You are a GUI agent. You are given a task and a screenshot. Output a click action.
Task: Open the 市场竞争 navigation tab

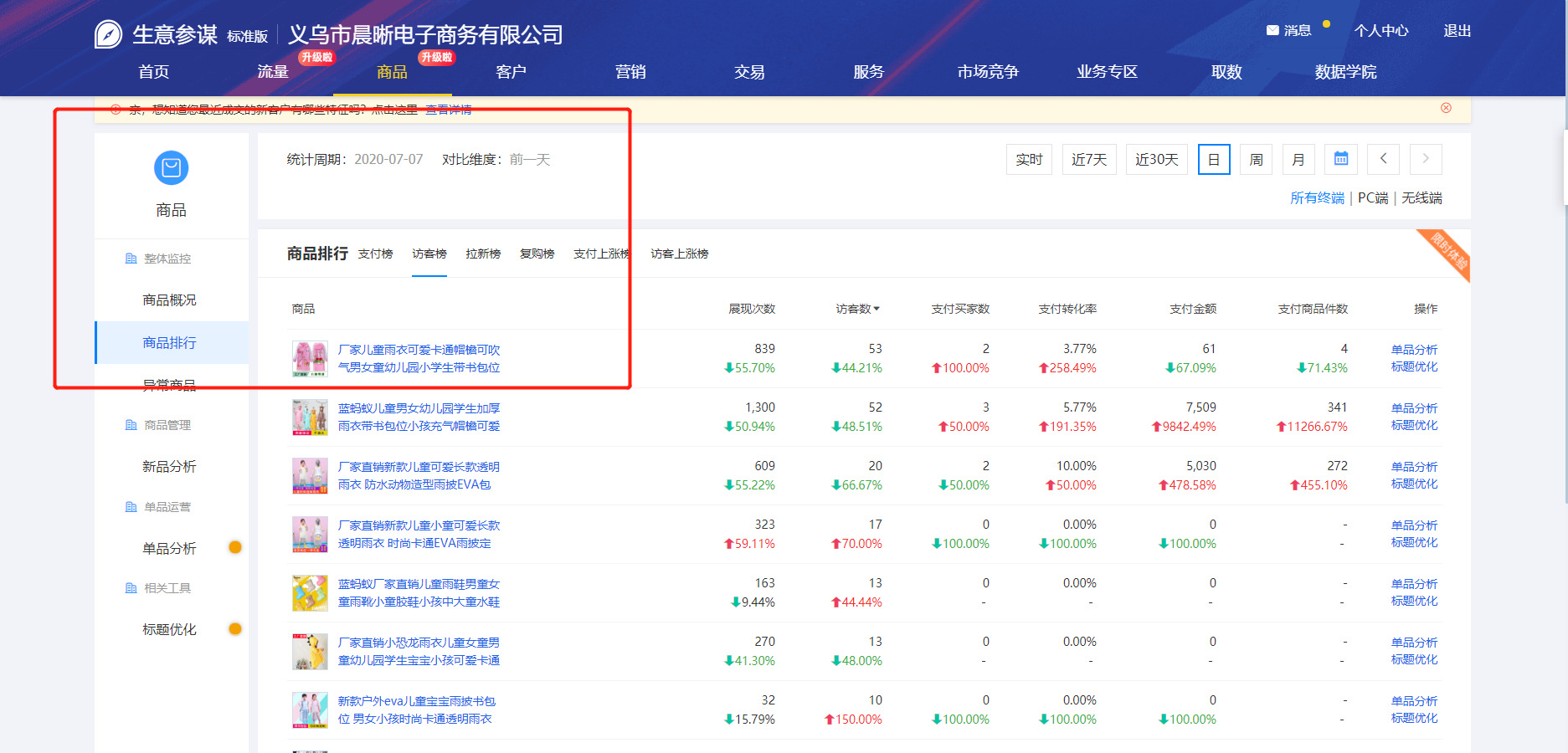click(988, 72)
